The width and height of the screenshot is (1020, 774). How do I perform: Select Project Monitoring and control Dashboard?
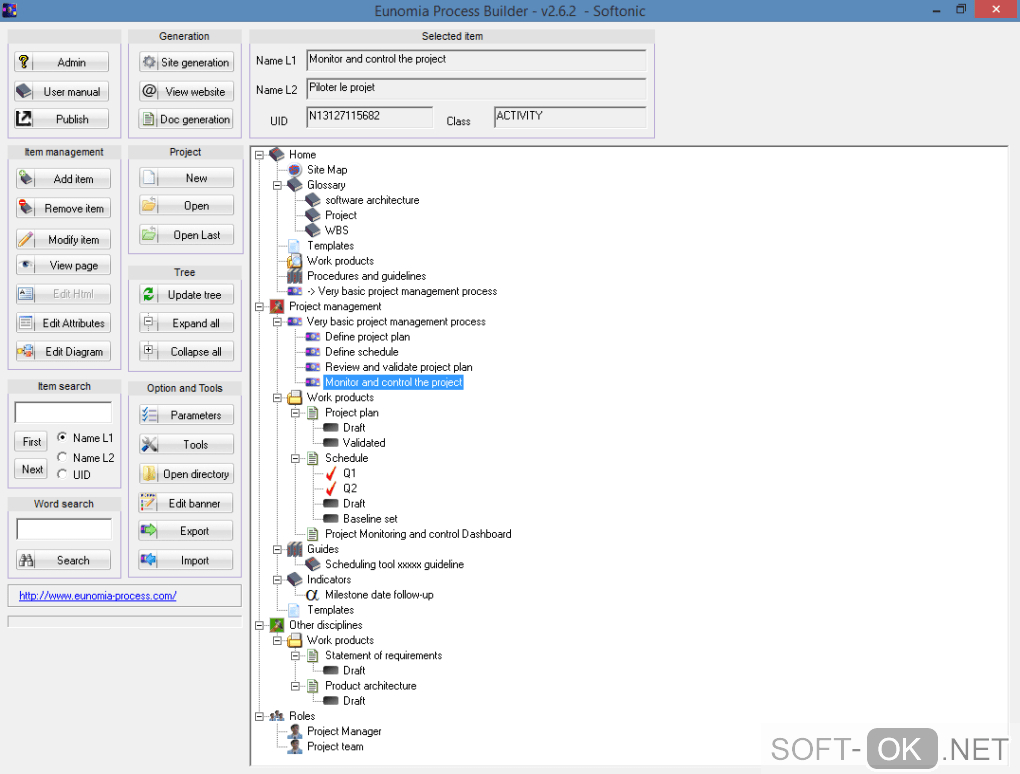tap(418, 534)
